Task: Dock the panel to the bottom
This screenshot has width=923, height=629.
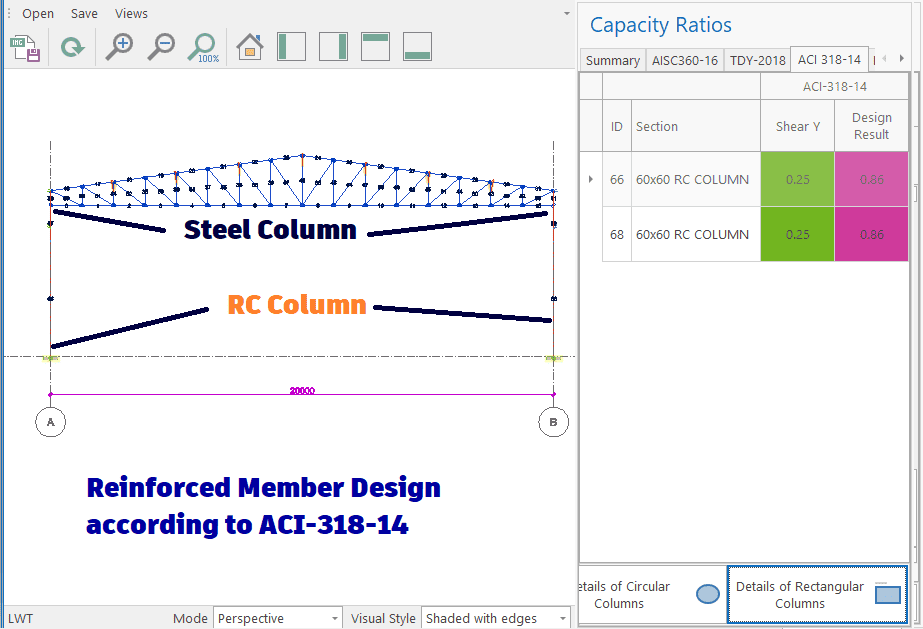Action: [417, 47]
